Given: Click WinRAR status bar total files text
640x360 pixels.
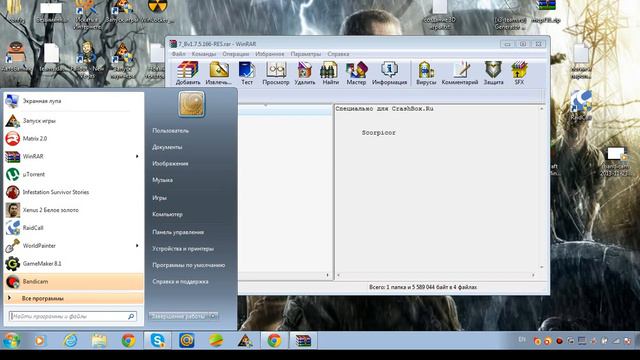Looking at the screenshot, I should [423, 287].
